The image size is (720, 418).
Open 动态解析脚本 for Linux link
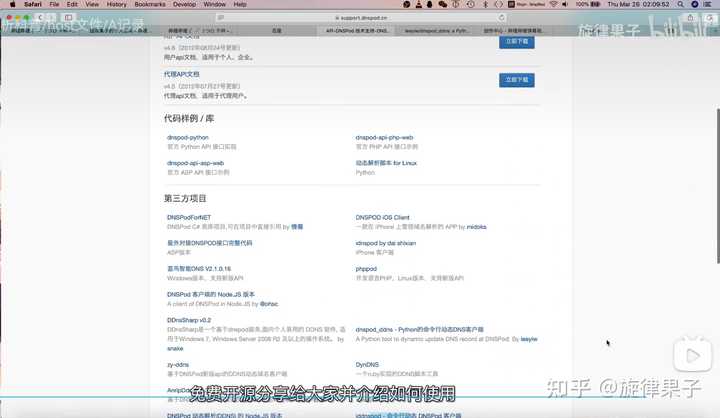[386, 163]
